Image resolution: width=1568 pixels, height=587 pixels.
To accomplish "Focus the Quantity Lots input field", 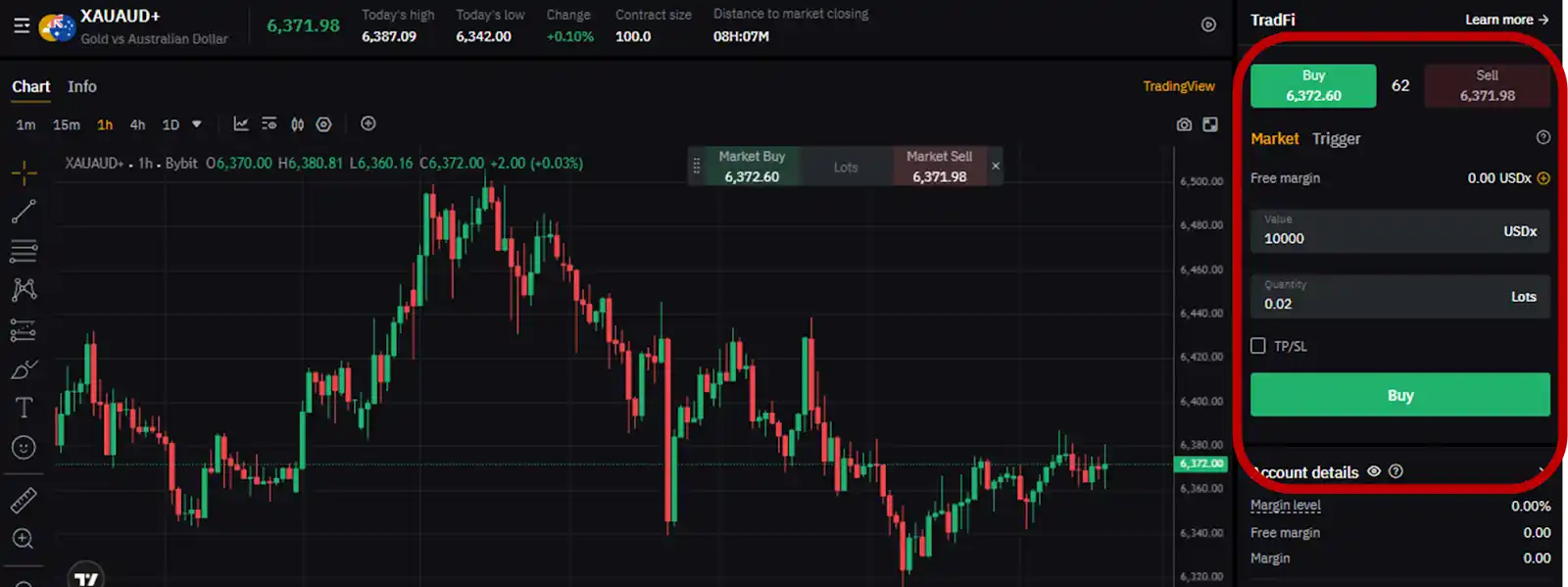I will point(1400,296).
